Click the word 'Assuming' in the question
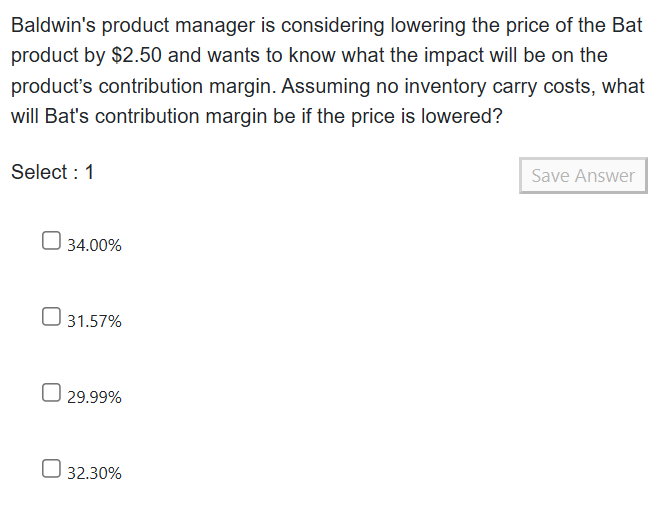 coord(318,86)
